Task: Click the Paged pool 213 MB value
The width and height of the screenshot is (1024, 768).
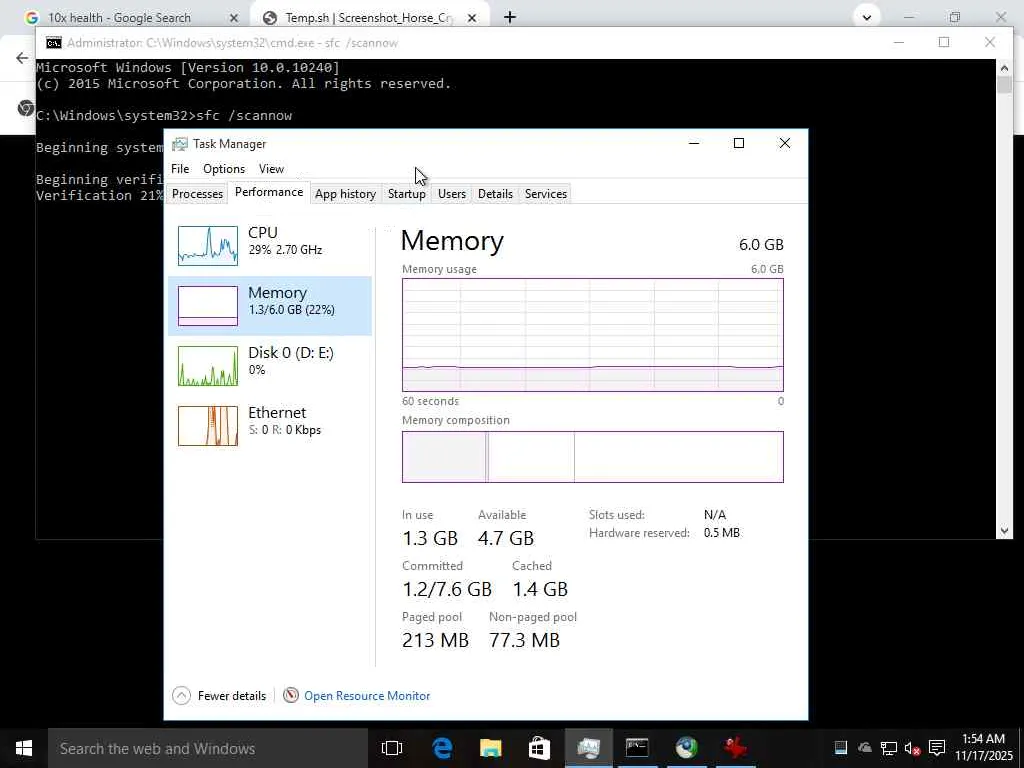Action: (x=436, y=640)
